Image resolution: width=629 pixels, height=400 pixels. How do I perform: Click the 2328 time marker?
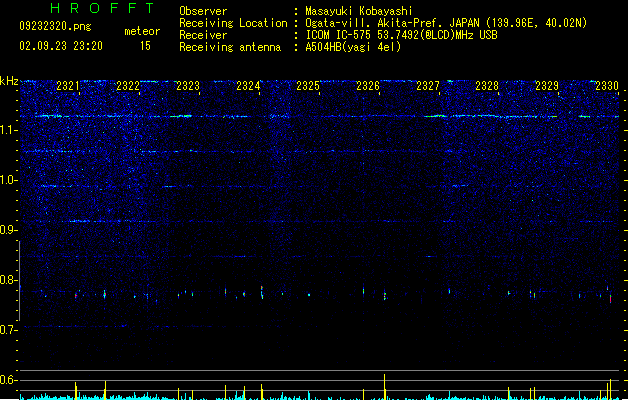pos(487,86)
